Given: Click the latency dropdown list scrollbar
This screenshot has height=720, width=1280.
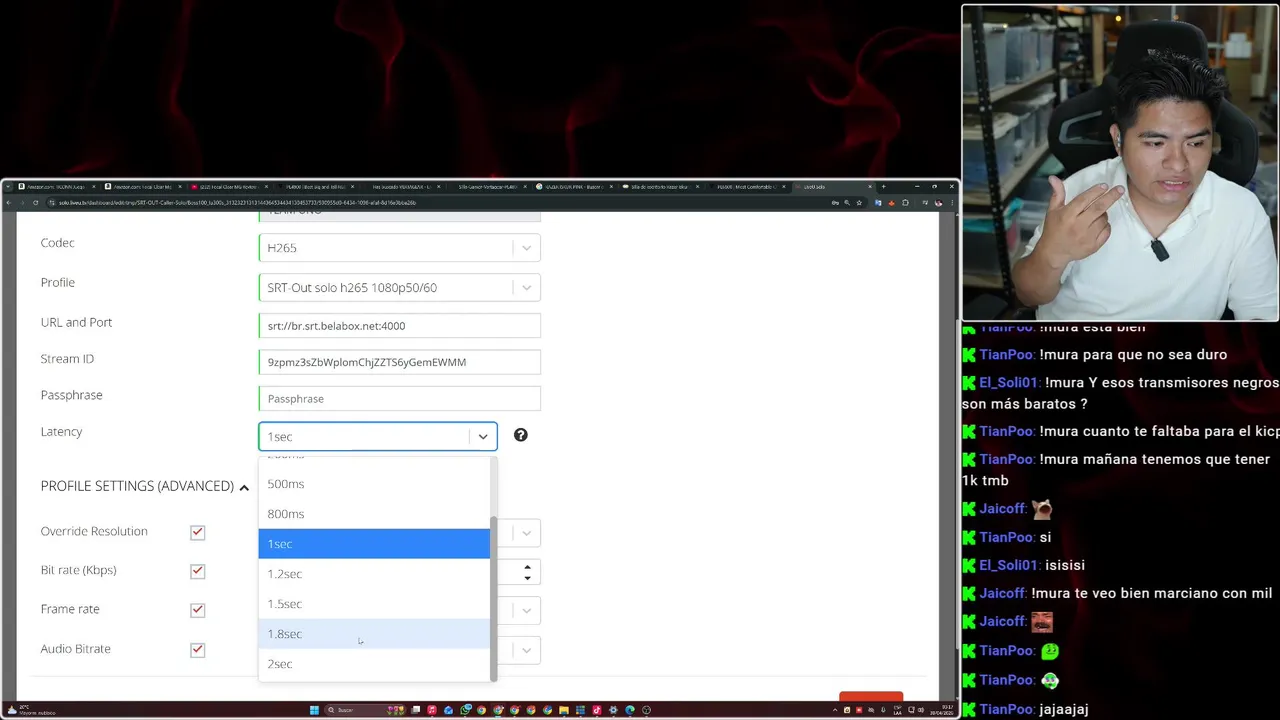Looking at the screenshot, I should [493, 598].
